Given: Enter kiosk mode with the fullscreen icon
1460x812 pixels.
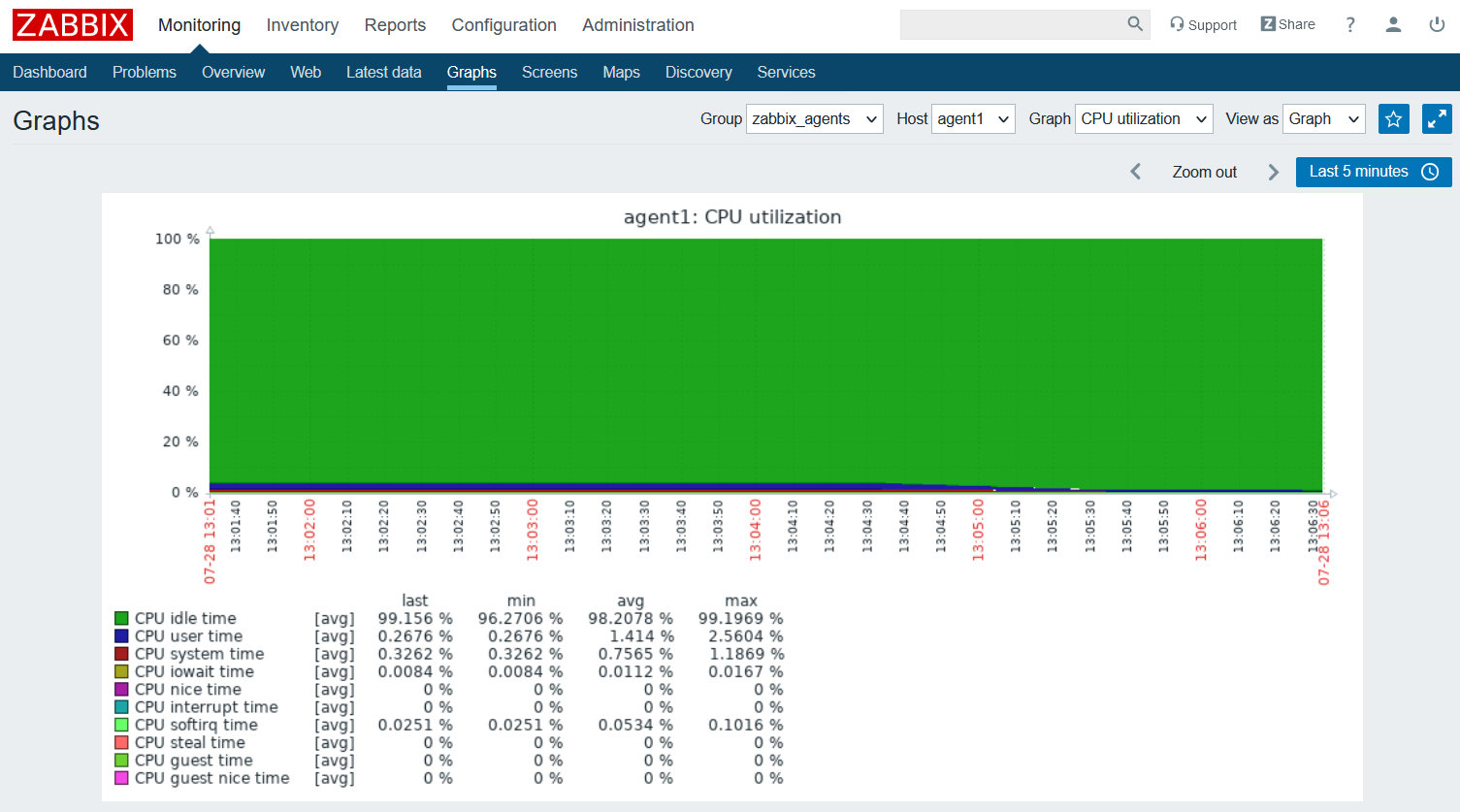Looking at the screenshot, I should (1437, 118).
